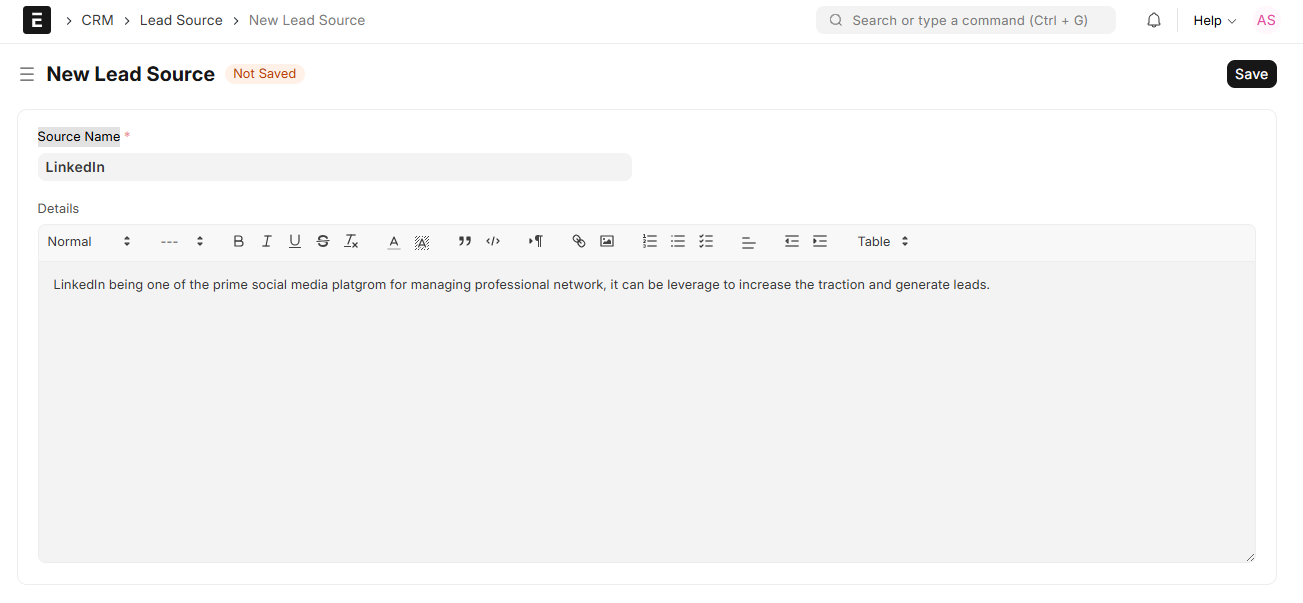The width and height of the screenshot is (1303, 603).
Task: Decrease indent in the editor
Action: [792, 241]
